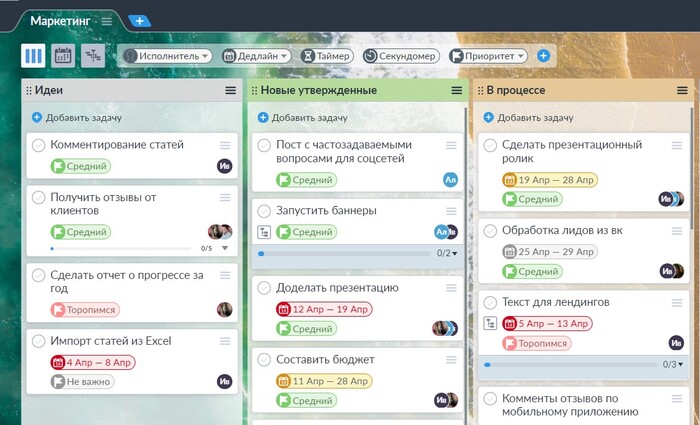Click Ал avatar on FAQ post card
Viewport: 700px width, 425px height.
click(450, 180)
